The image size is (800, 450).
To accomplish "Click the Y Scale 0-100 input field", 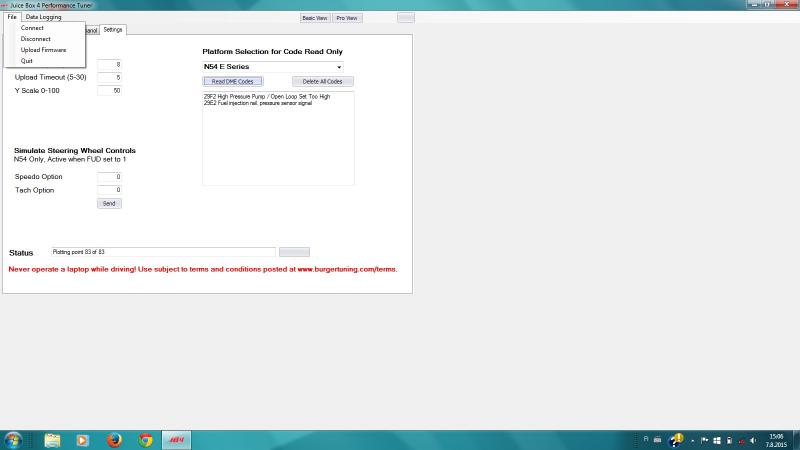I will (109, 91).
